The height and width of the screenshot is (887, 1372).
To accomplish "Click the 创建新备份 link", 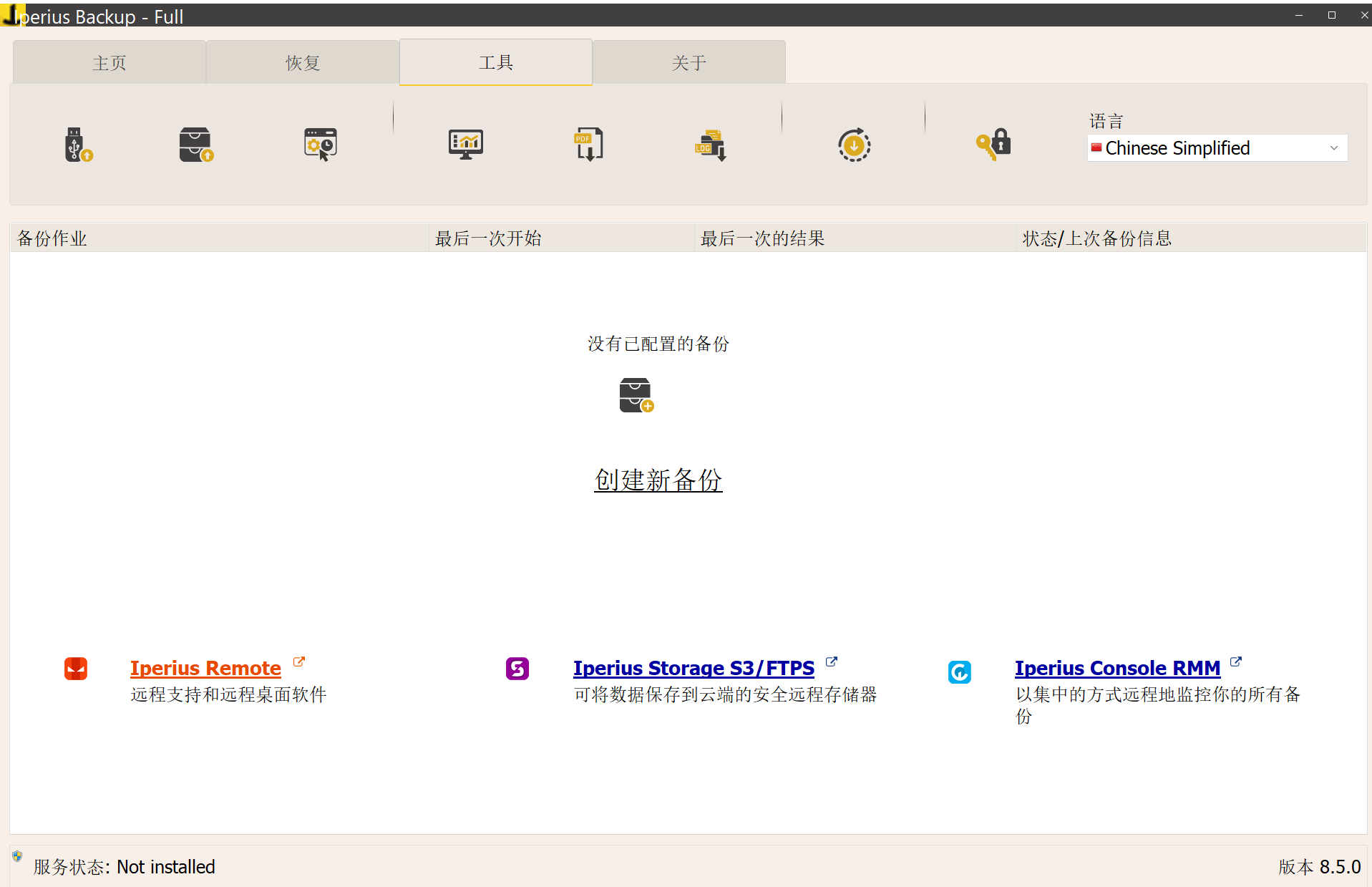I will point(658,480).
